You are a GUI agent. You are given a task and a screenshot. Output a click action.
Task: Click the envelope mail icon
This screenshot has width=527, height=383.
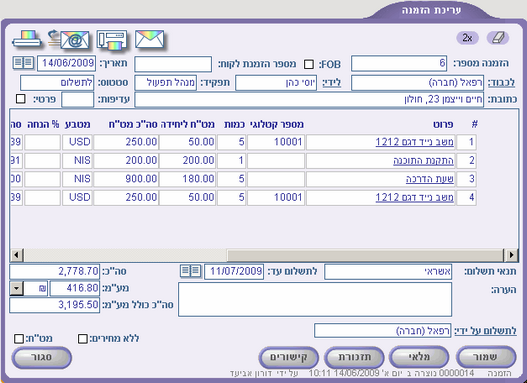pyautogui.click(x=150, y=39)
